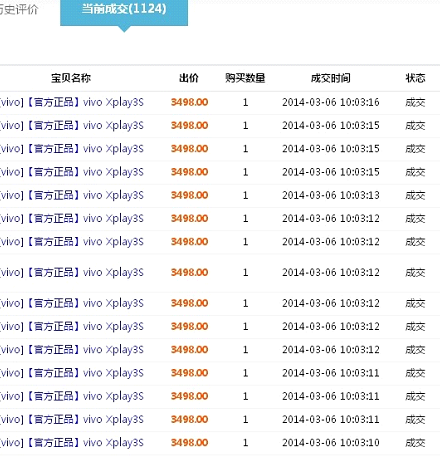Click 成交 status in the 10:03:10 row

click(x=415, y=443)
